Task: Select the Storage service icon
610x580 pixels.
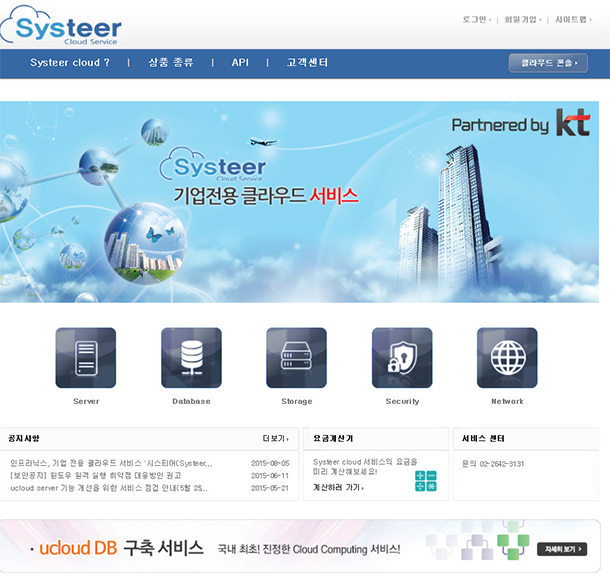Action: pos(296,358)
